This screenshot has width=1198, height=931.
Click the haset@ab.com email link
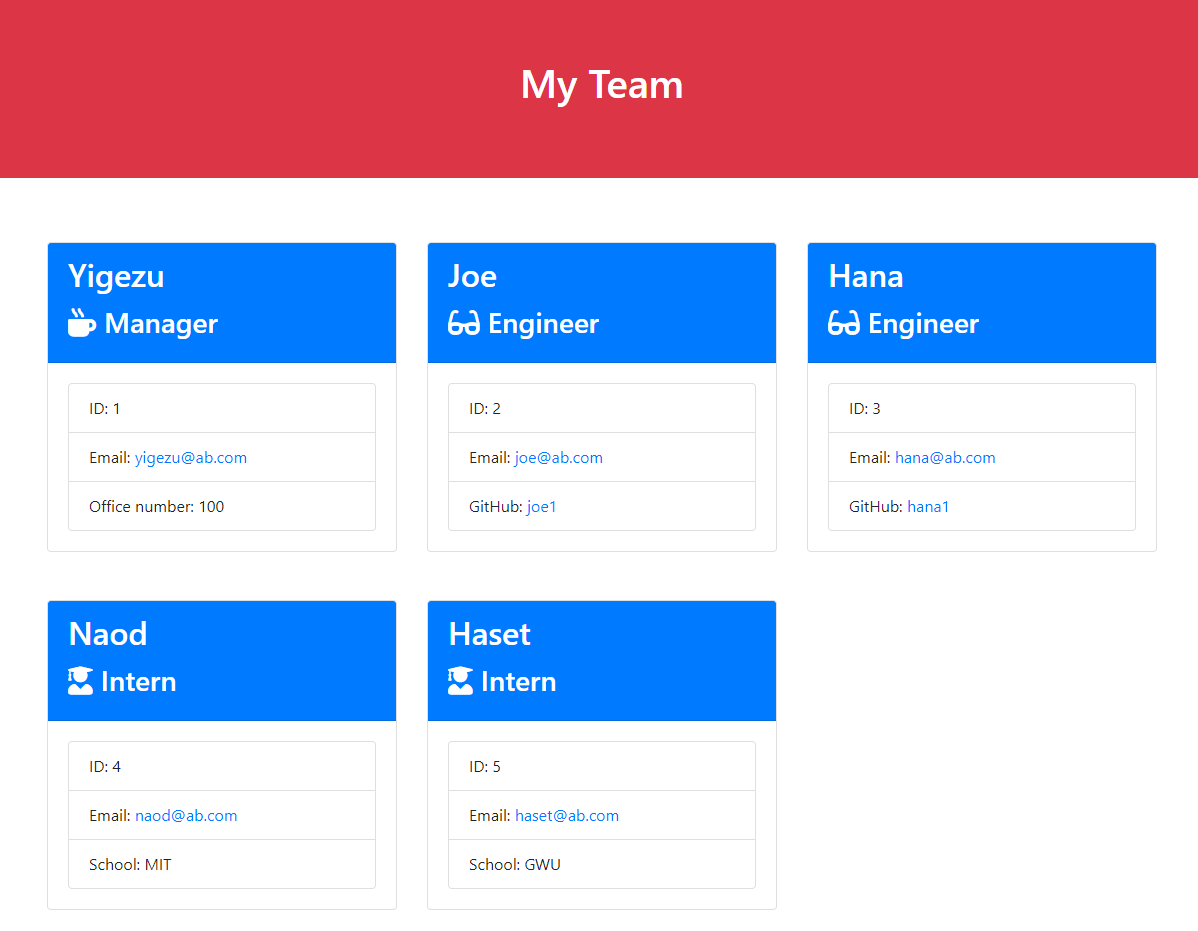click(567, 815)
